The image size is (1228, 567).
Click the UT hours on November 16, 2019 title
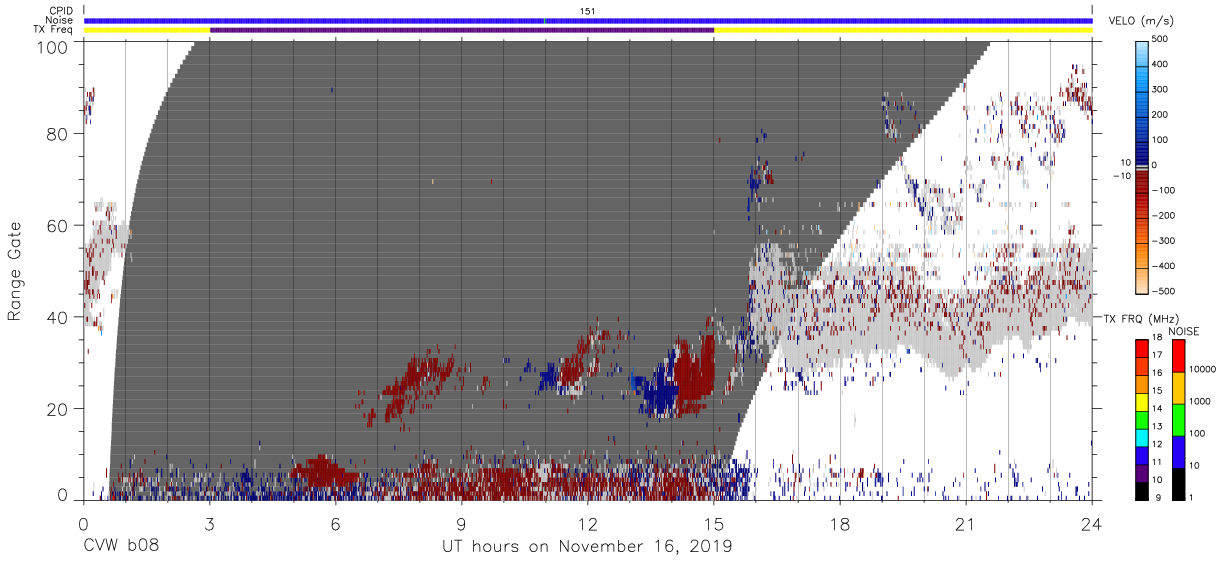coord(588,547)
